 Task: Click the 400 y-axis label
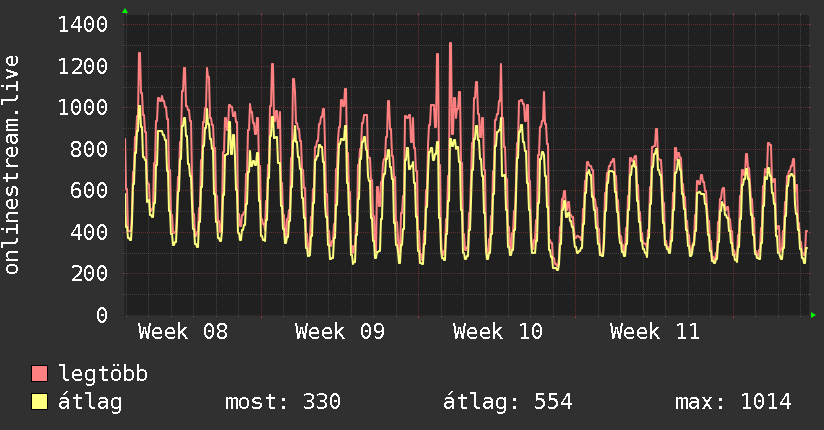click(89, 232)
